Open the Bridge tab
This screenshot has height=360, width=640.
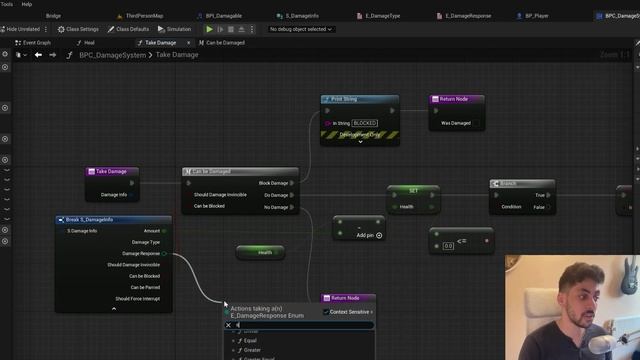coord(53,16)
